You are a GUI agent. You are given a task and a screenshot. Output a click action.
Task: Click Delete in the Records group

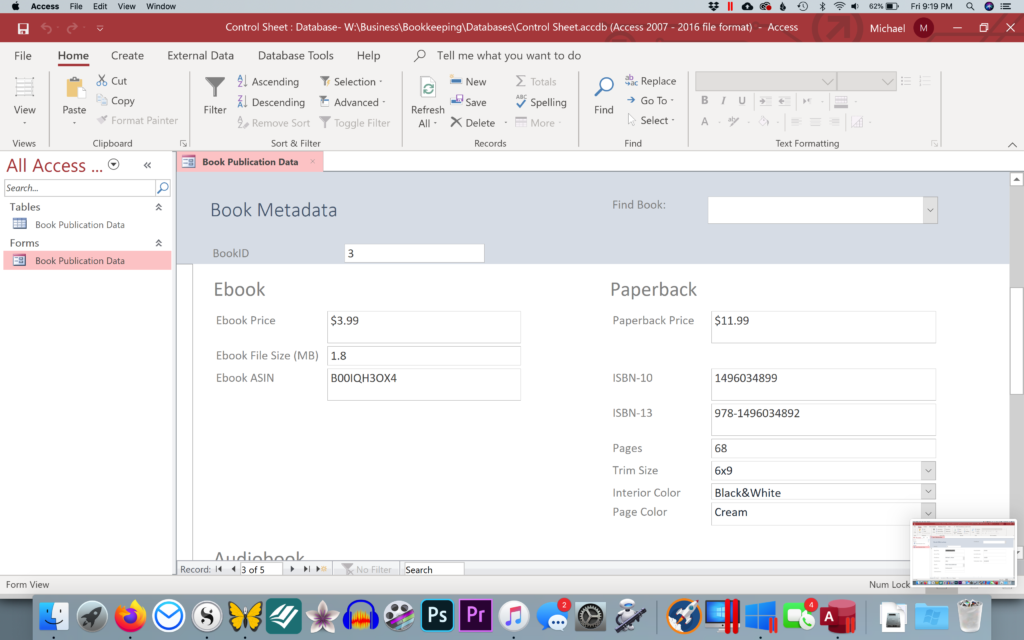(473, 123)
